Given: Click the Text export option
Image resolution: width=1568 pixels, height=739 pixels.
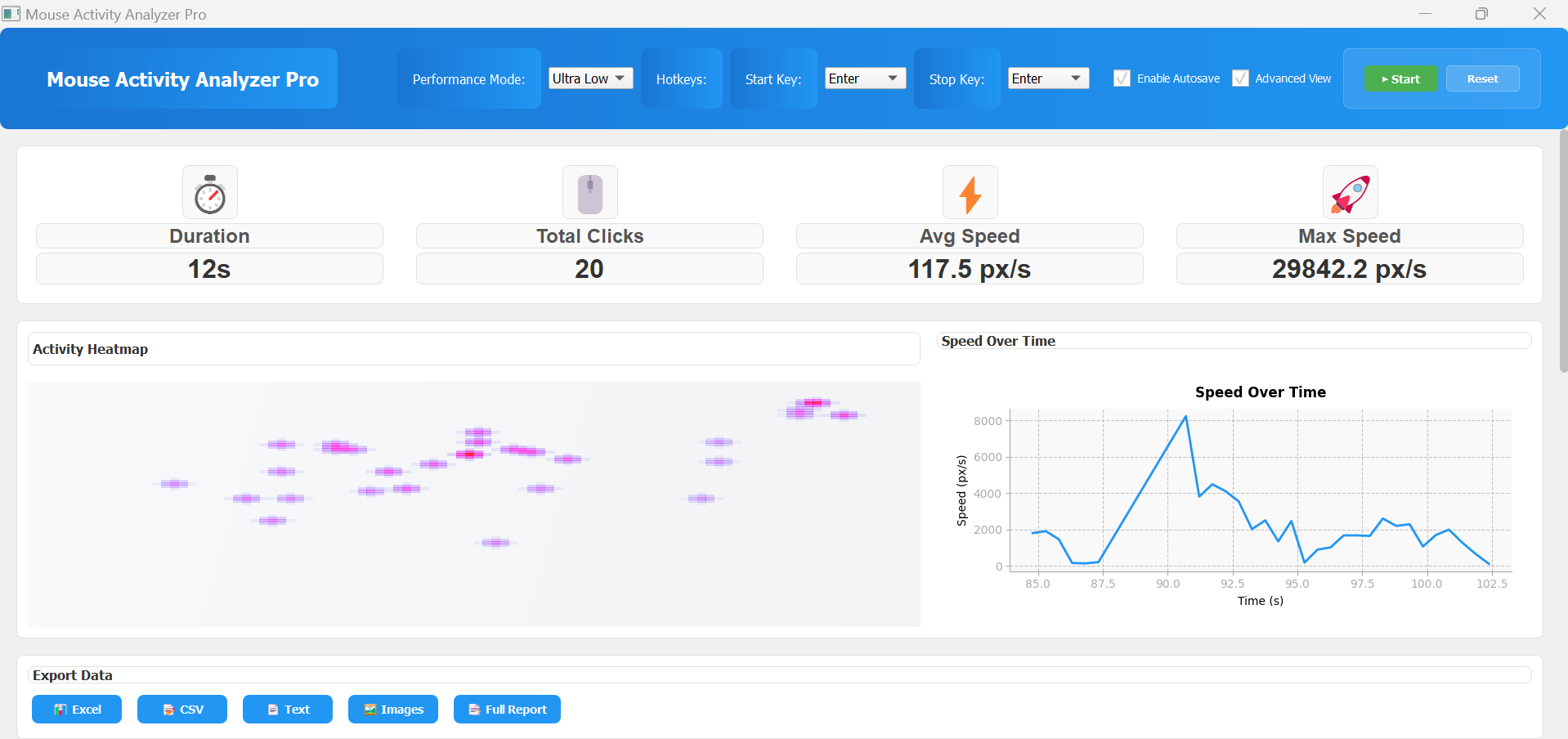Looking at the screenshot, I should click(287, 709).
